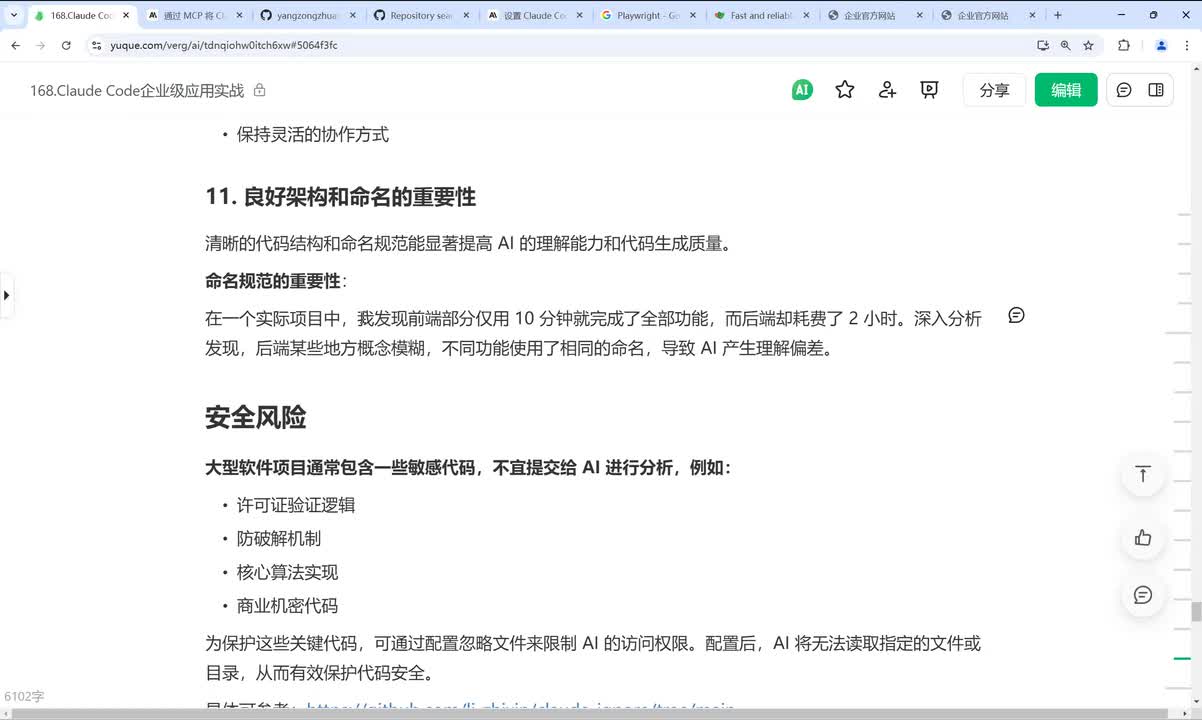Open the add collaborator icon
Viewport: 1202px width, 720px height.
(887, 90)
